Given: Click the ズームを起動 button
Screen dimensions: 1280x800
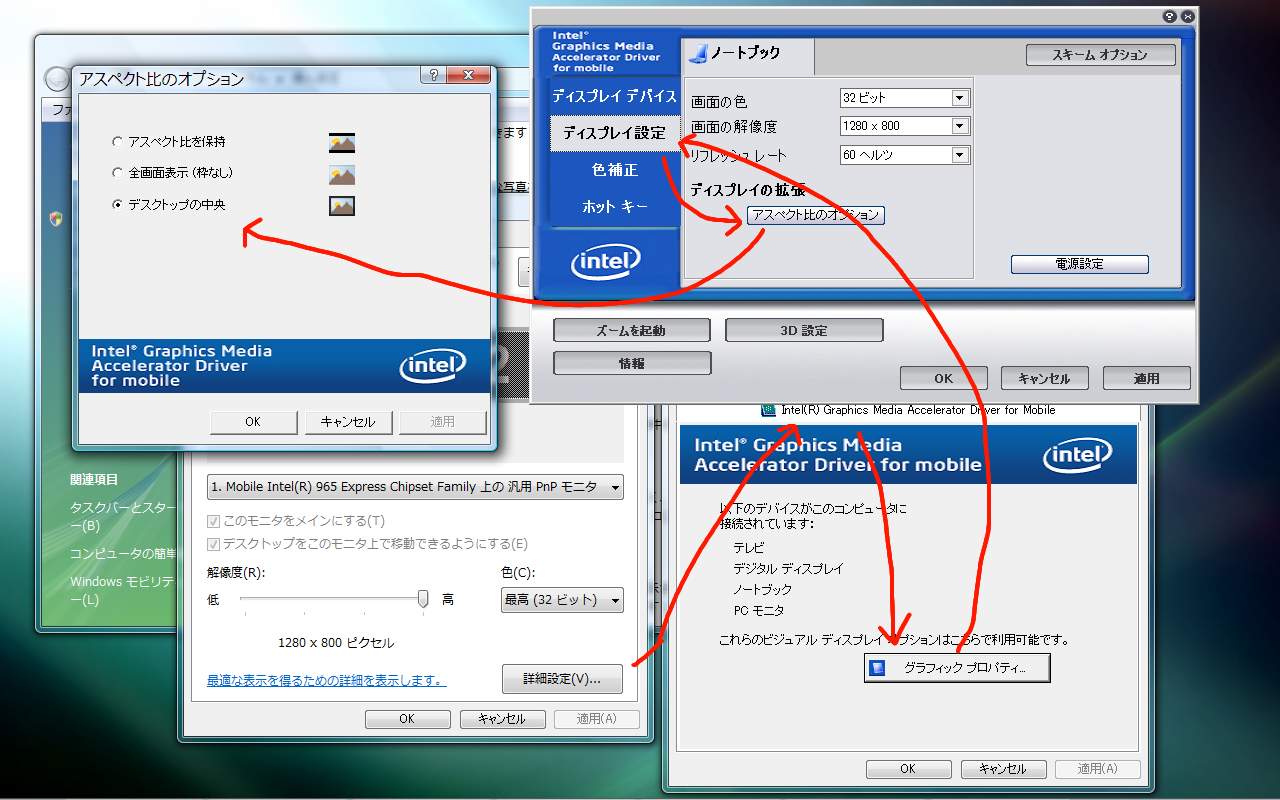Looking at the screenshot, I should click(631, 330).
